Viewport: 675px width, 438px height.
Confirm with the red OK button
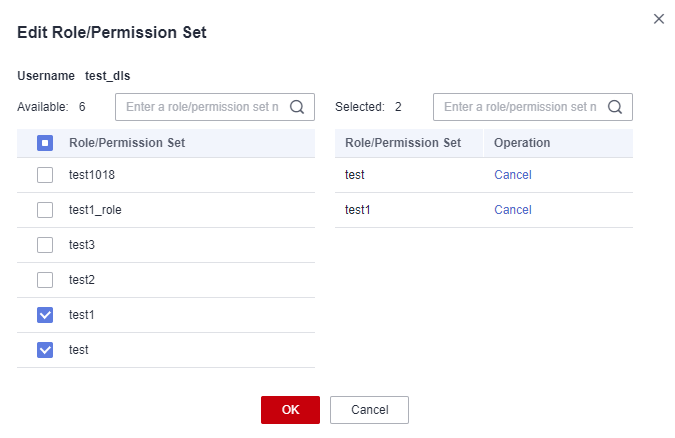290,410
